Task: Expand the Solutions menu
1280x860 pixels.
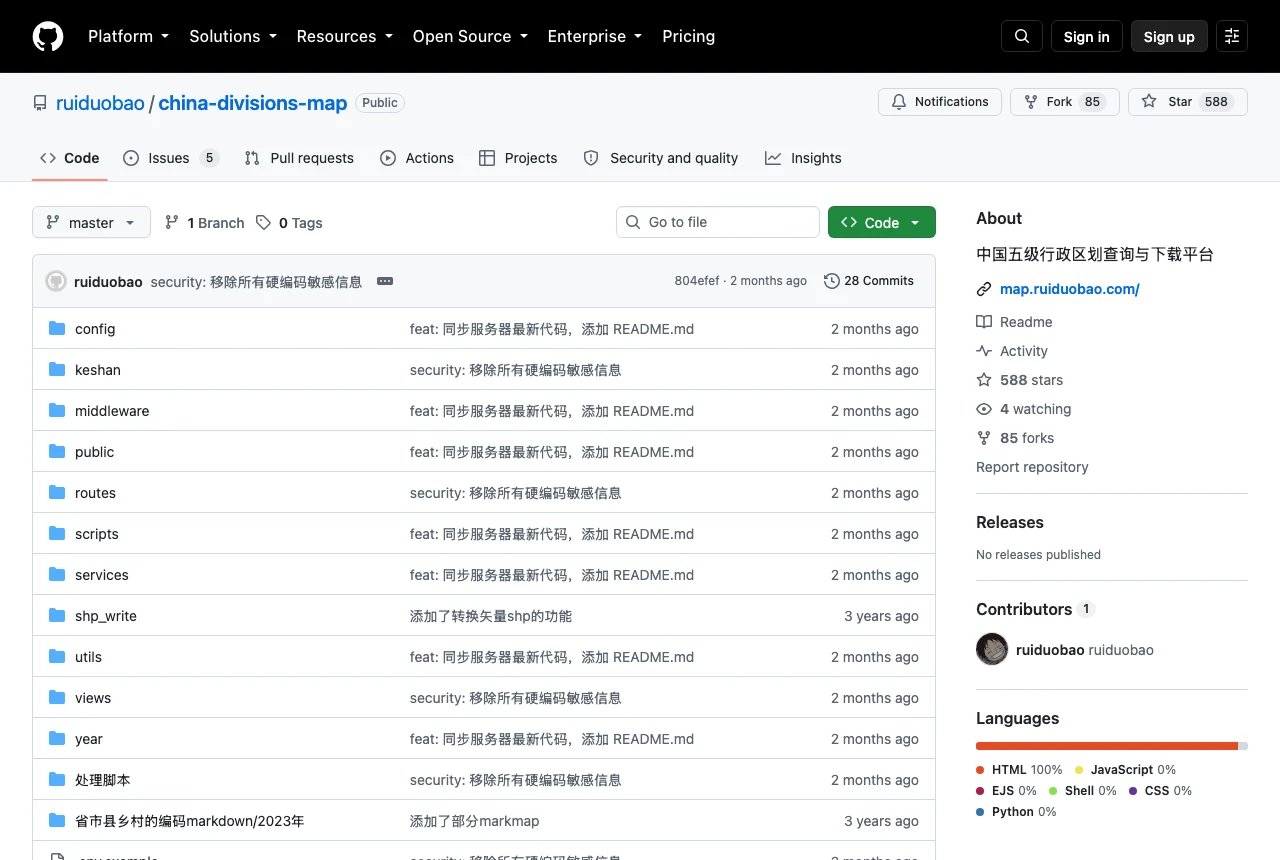Action: coord(233,36)
